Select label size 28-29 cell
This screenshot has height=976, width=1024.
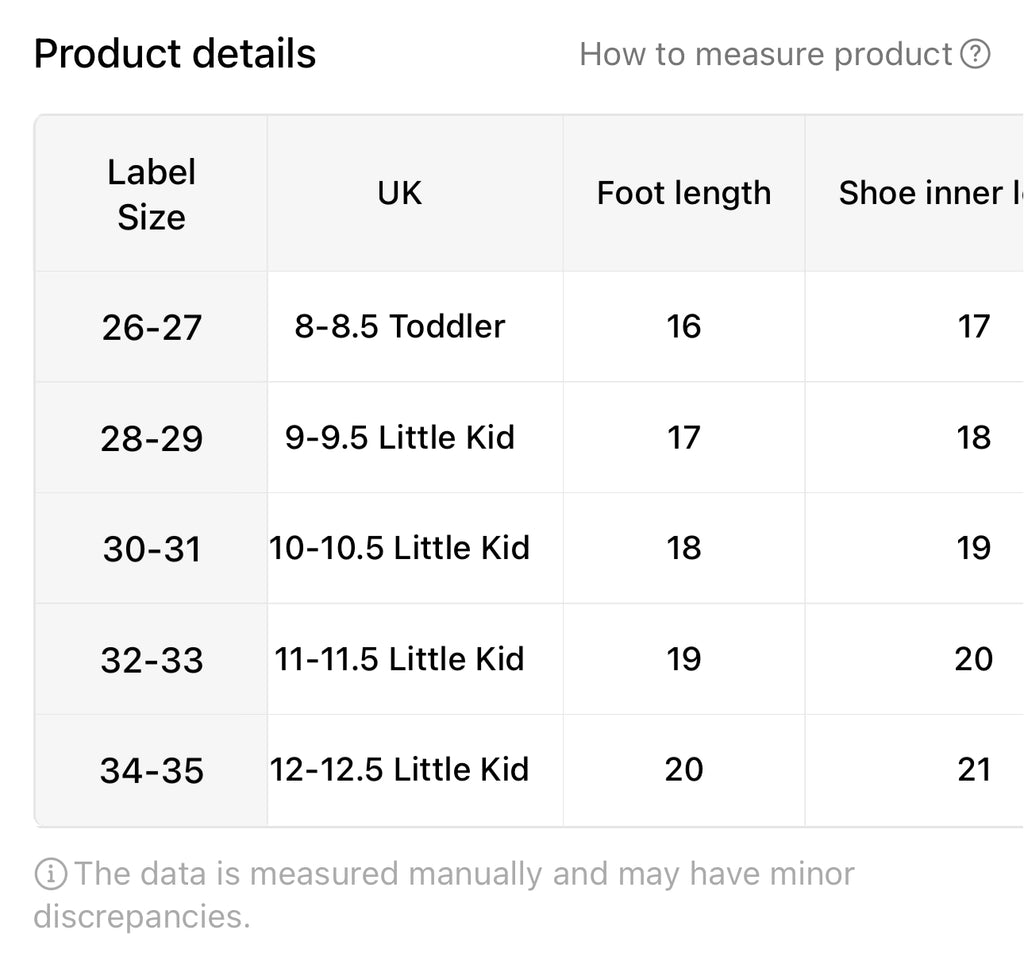(151, 438)
